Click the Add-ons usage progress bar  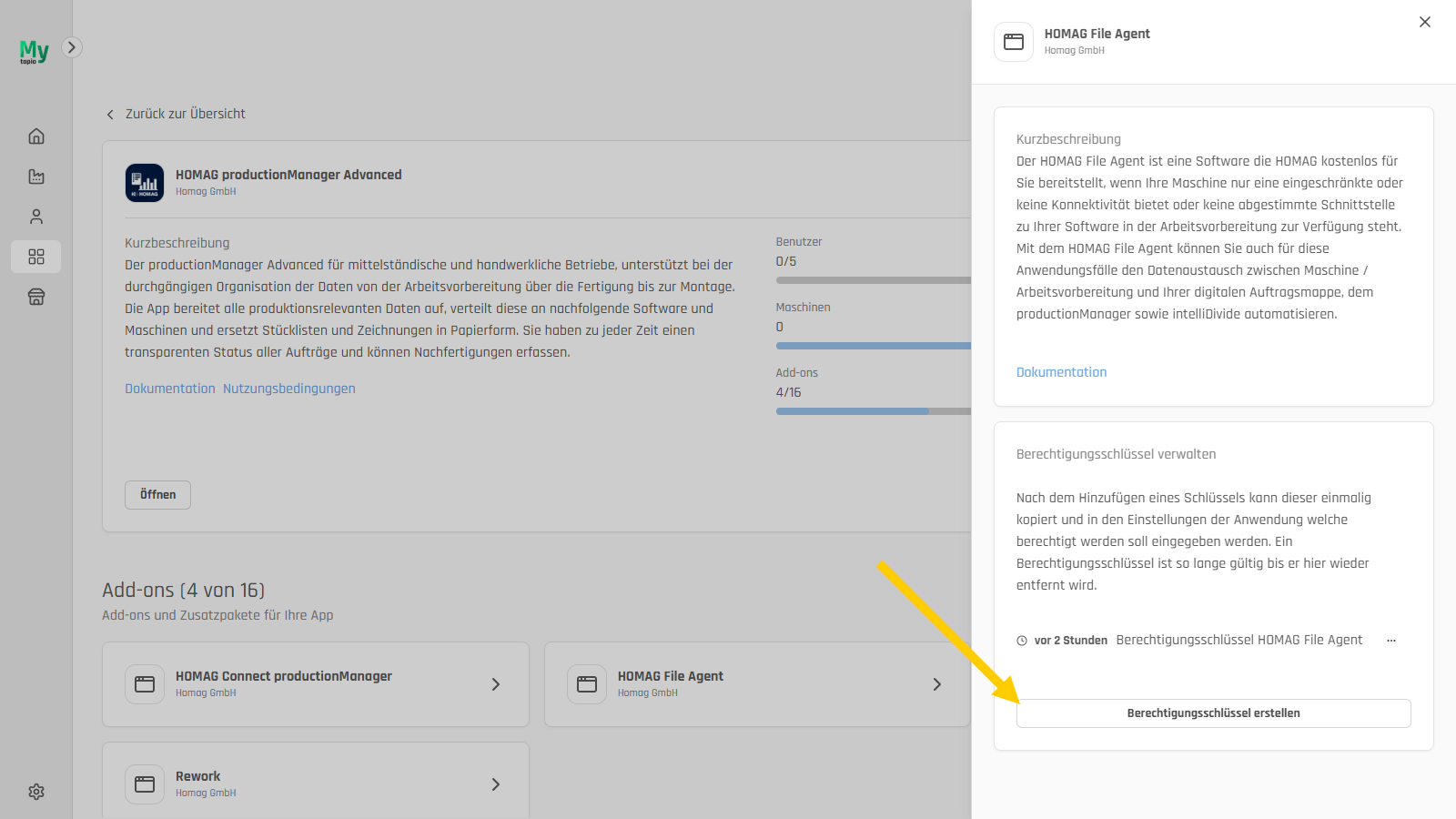click(874, 411)
